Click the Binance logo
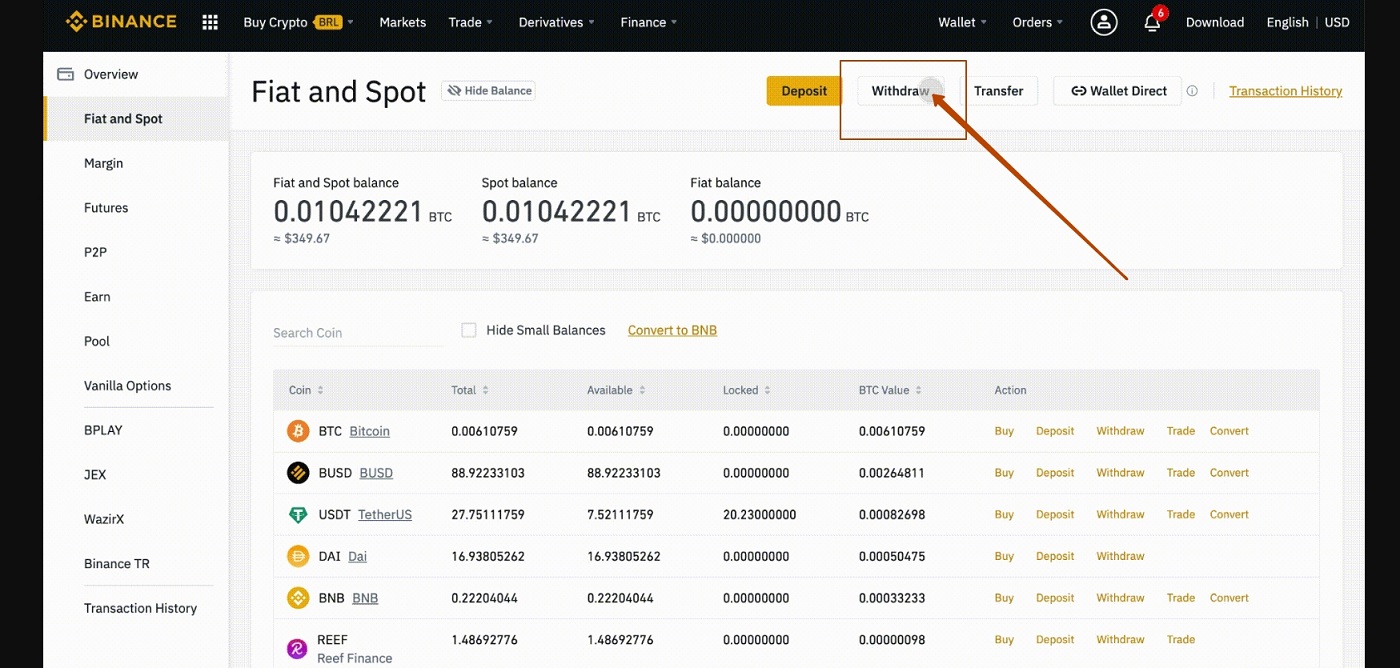This screenshot has height=668, width=1400. tap(121, 22)
